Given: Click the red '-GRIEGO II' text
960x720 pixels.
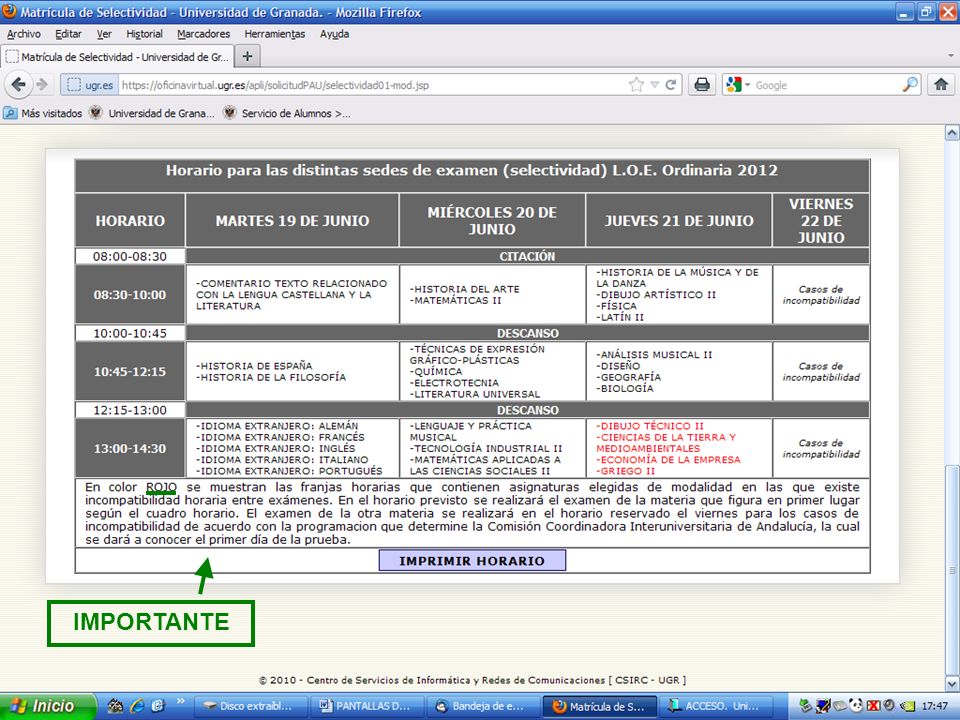Looking at the screenshot, I should tap(626, 471).
